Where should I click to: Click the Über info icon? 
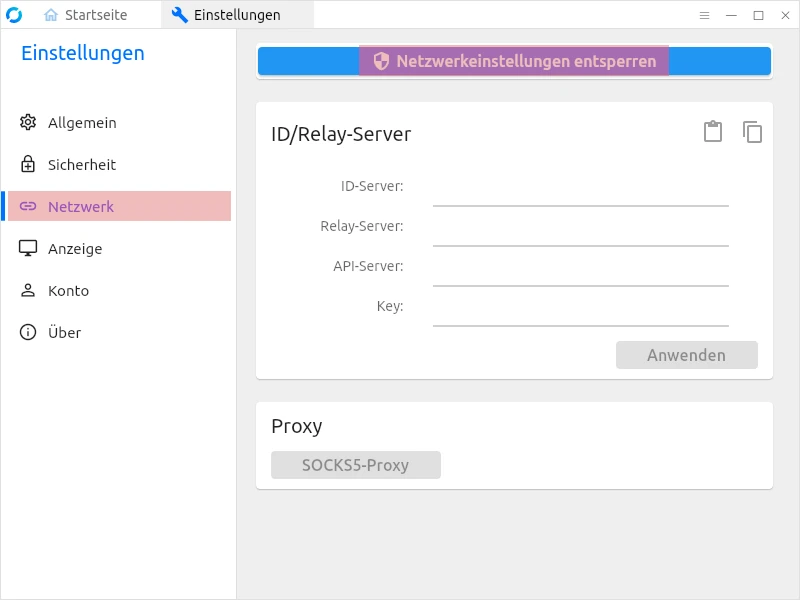29,332
